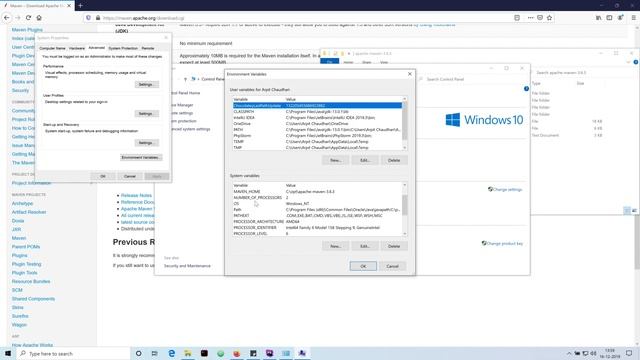Click the Firefox back arrow
Viewport: 640px width, 360px height.
[7, 18]
